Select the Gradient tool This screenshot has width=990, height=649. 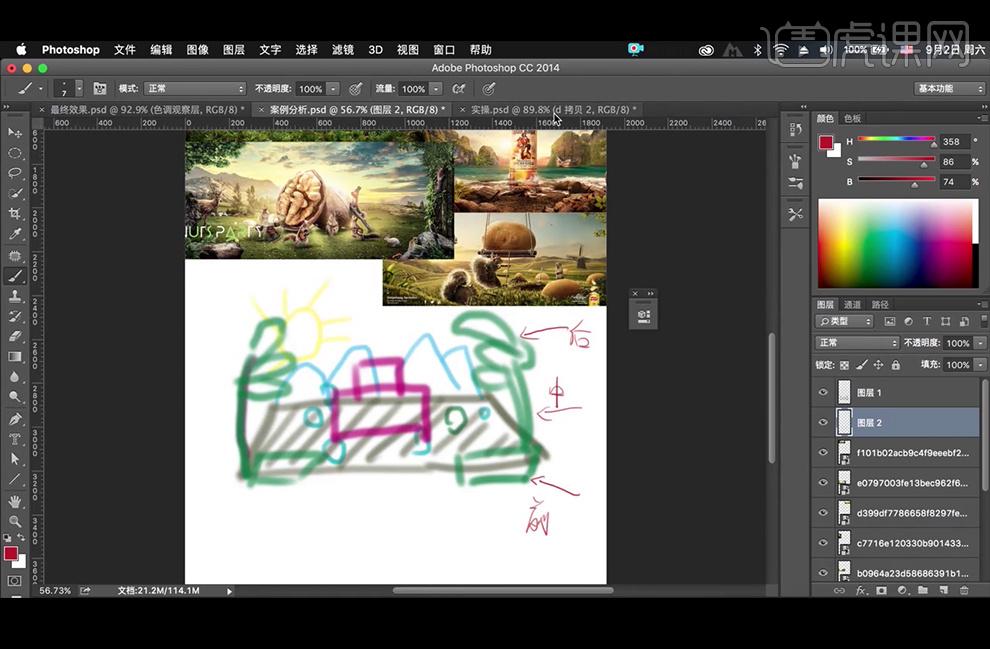pyautogui.click(x=15, y=357)
